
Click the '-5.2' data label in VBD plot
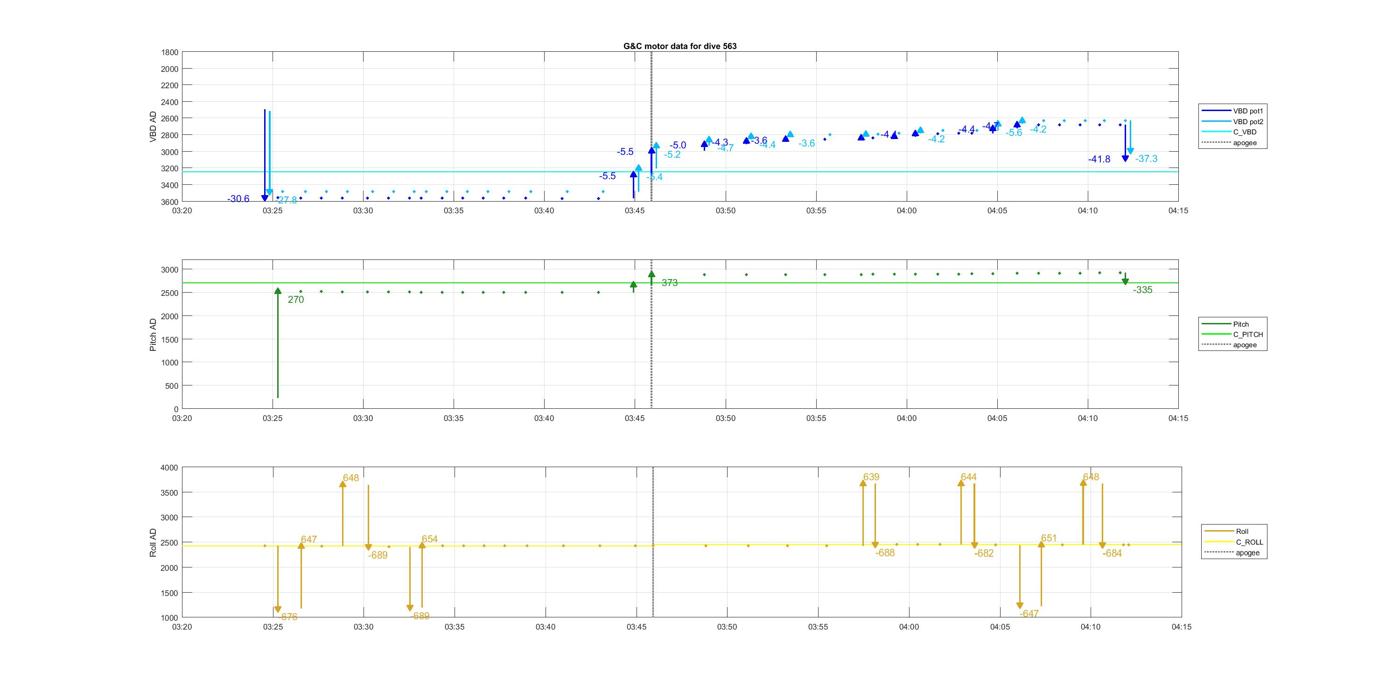[x=672, y=155]
